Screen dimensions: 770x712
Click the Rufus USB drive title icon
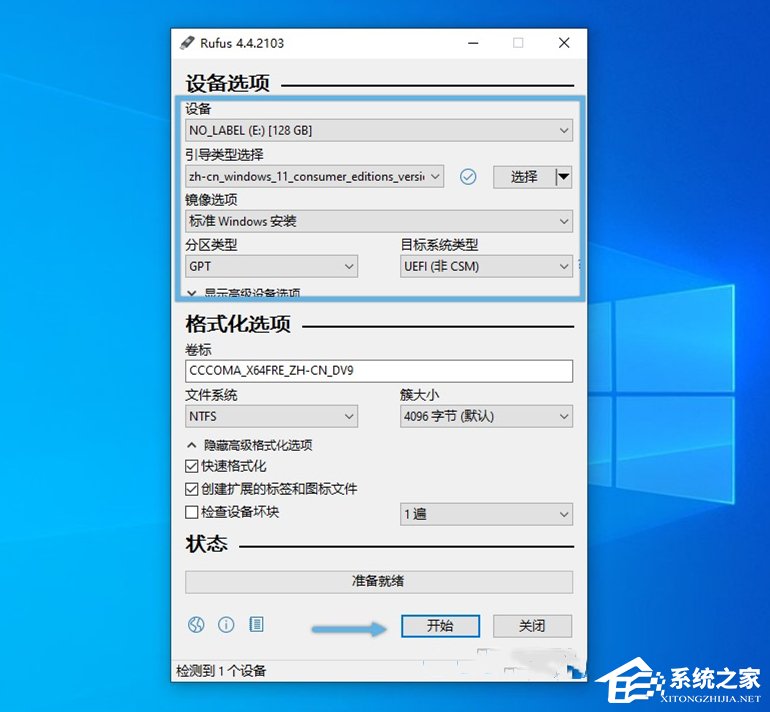click(x=187, y=43)
